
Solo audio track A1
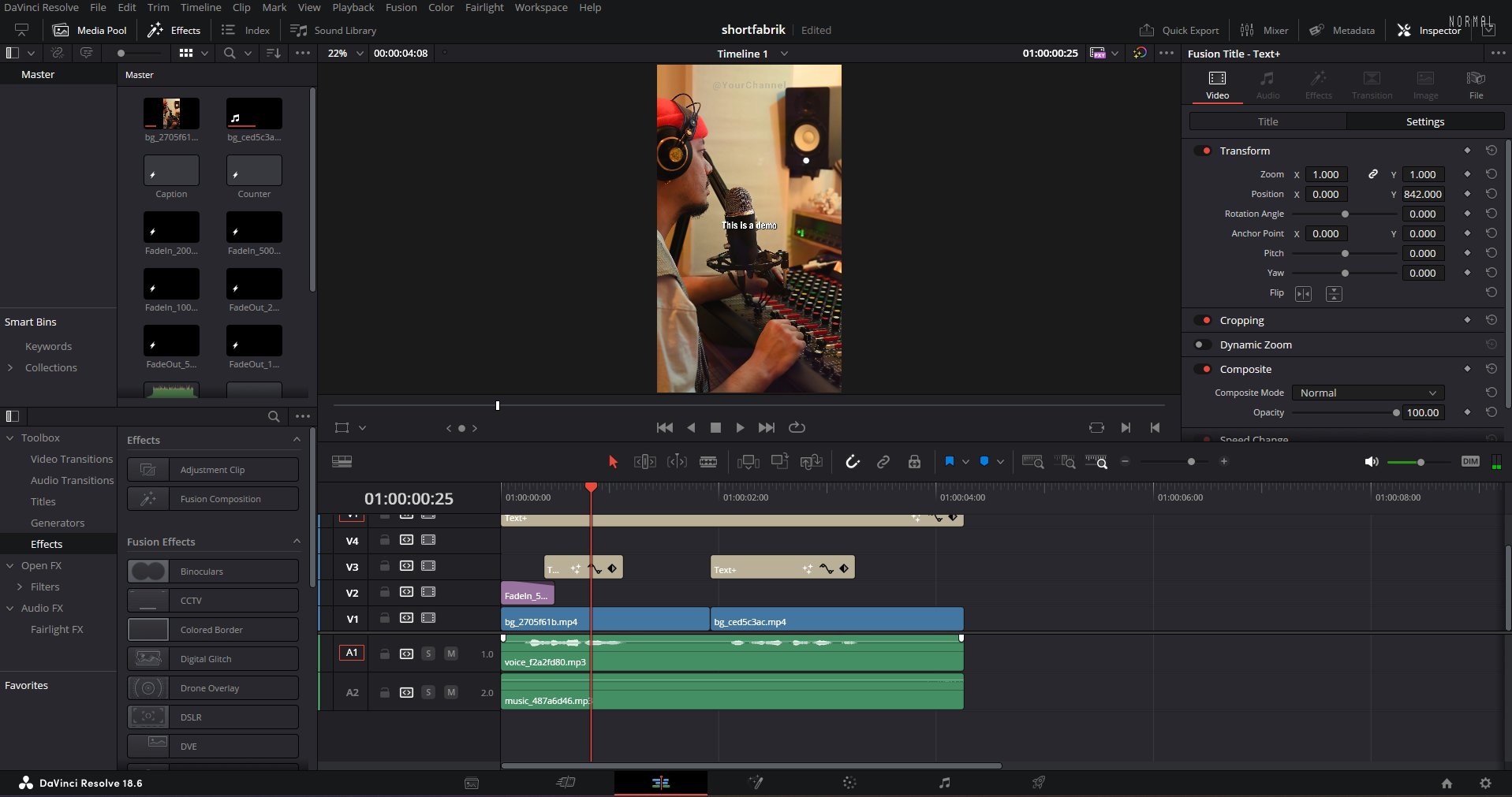click(x=428, y=654)
